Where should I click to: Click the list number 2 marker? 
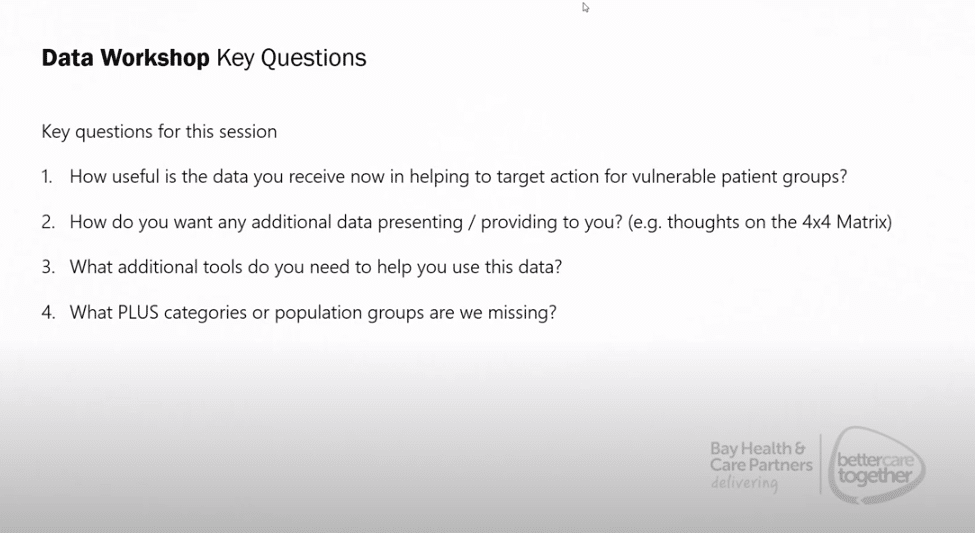pos(48,222)
